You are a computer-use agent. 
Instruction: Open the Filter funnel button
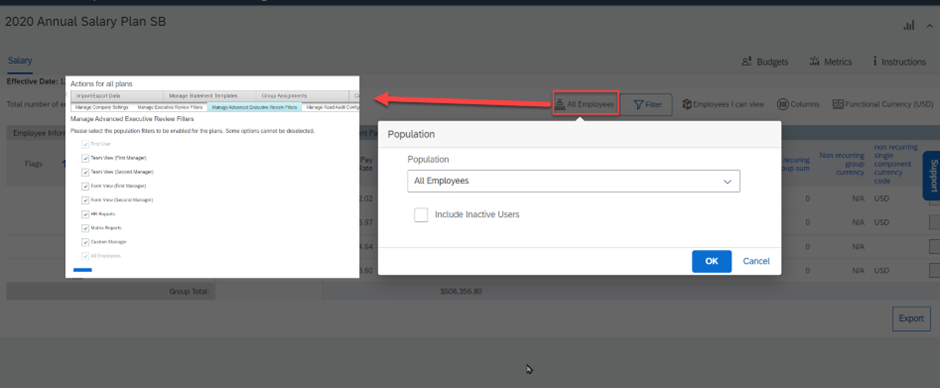[x=646, y=104]
